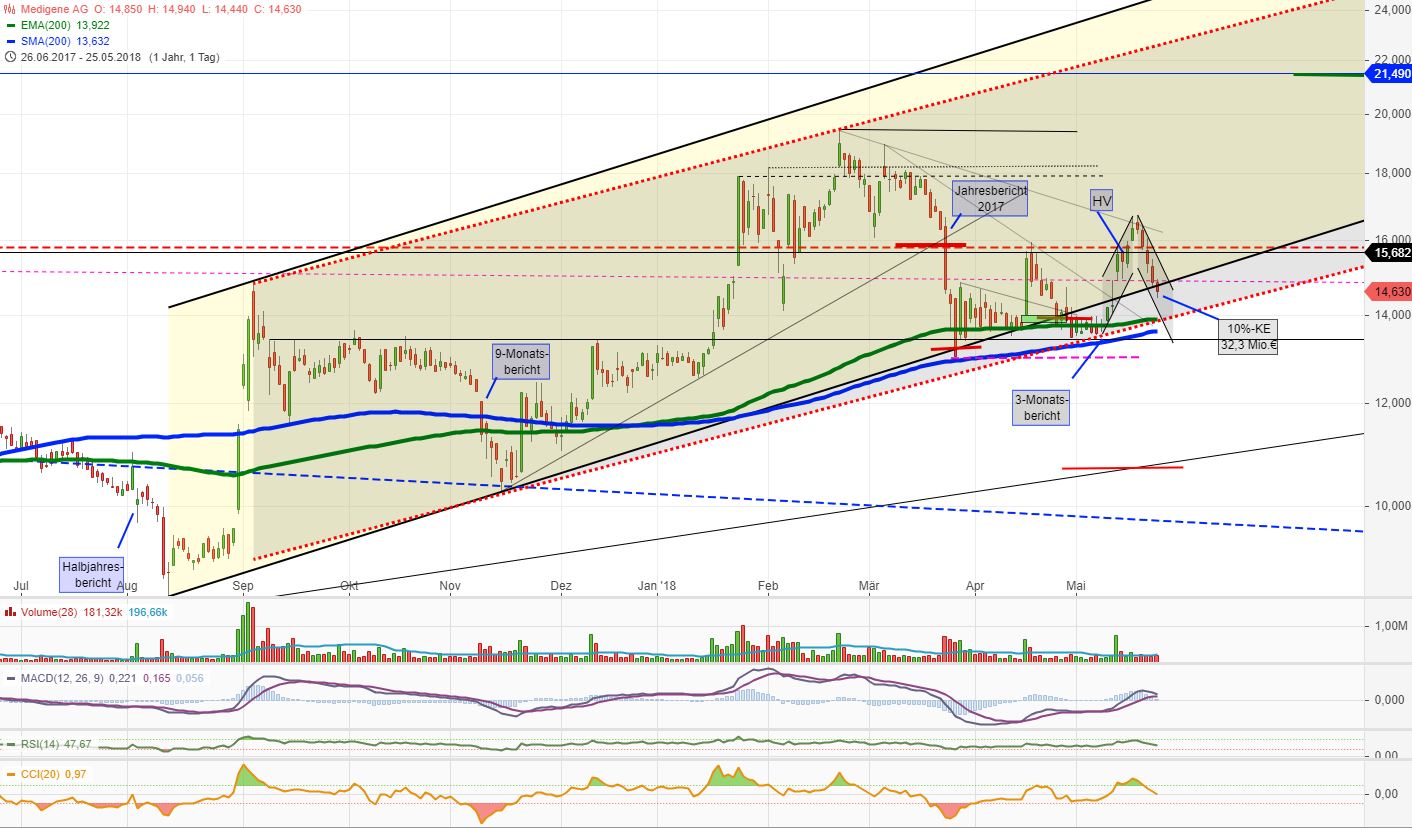Click the 'Jahresbericht 2017' annotation label
This screenshot has width=1412, height=829.
991,198
